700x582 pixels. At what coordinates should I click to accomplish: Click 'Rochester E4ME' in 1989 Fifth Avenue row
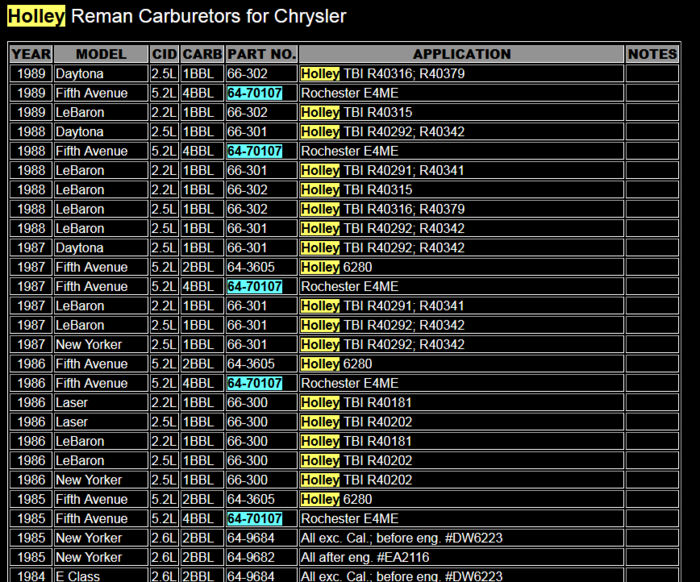click(x=350, y=93)
